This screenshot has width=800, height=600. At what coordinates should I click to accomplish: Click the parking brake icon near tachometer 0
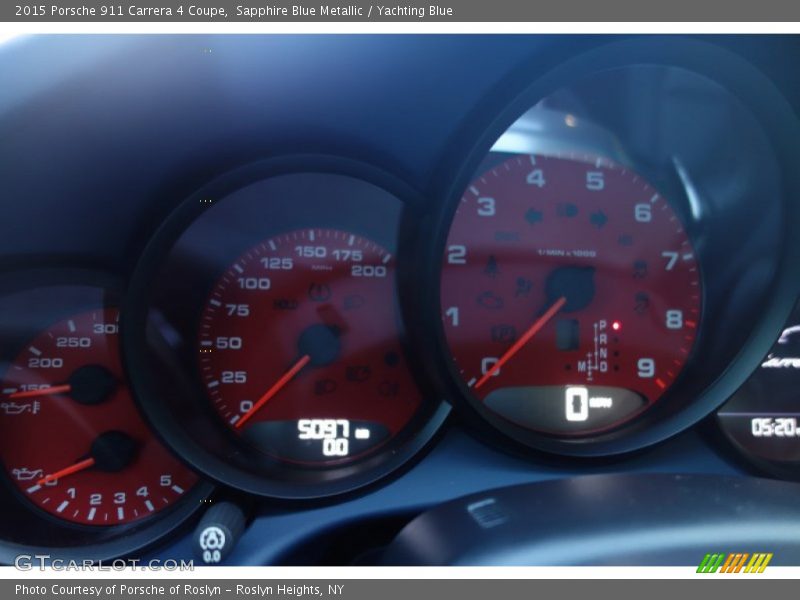point(503,334)
